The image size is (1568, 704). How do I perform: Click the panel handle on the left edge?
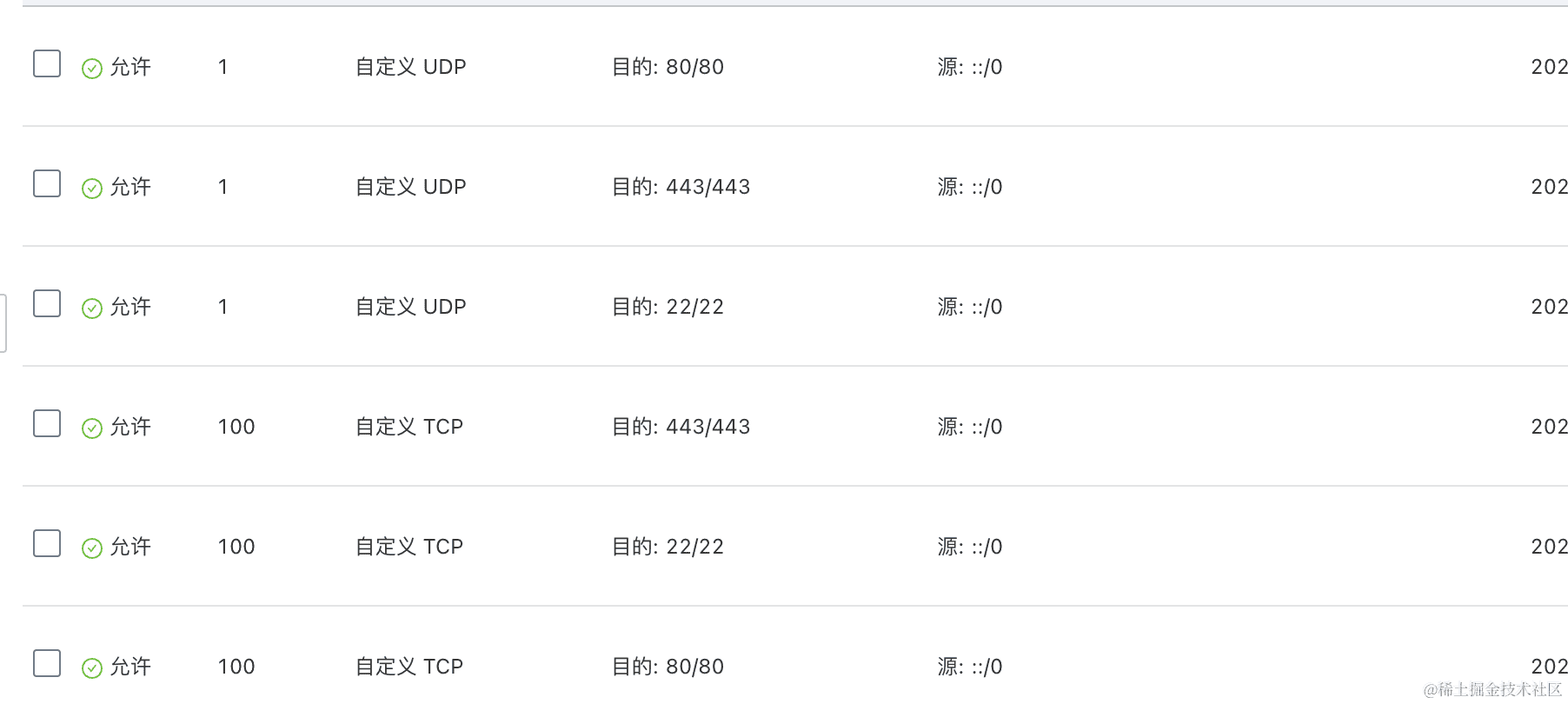(x=3, y=323)
